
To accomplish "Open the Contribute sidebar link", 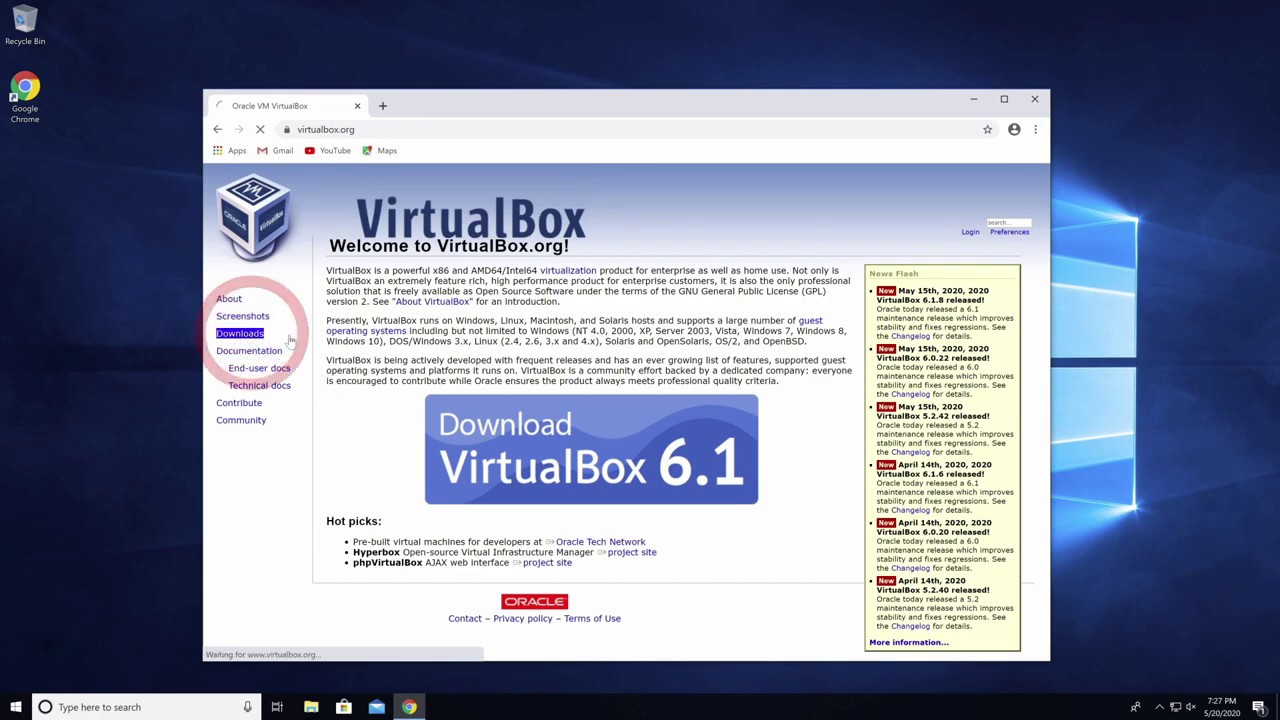I will (239, 403).
